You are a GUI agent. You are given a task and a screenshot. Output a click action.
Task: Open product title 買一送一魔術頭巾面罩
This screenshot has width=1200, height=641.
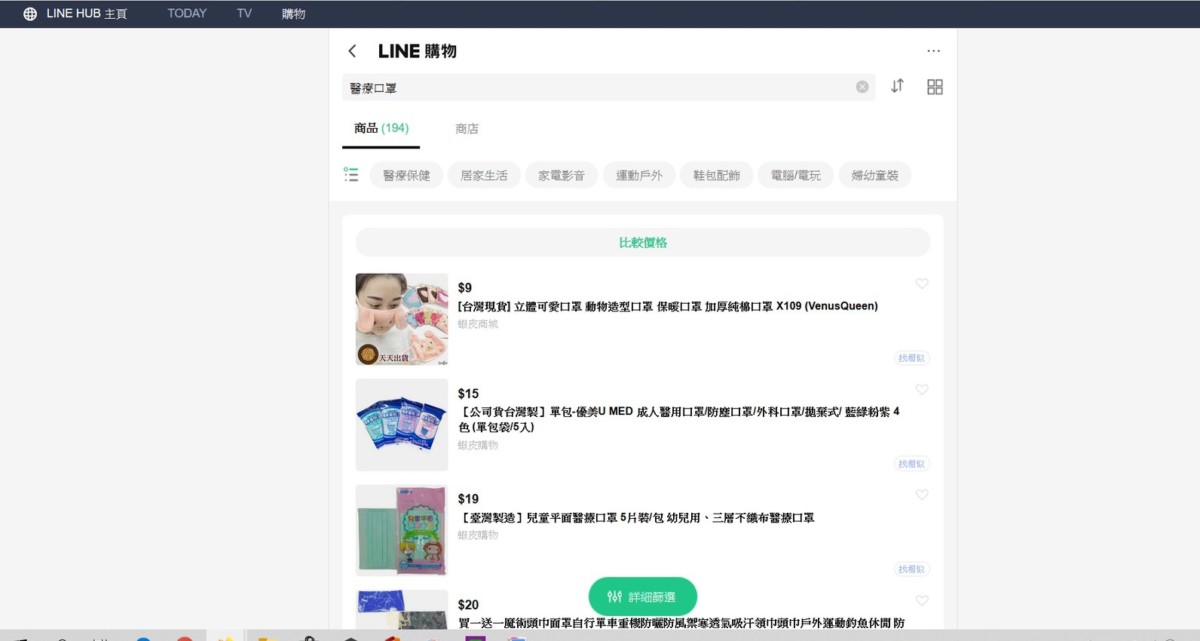[682, 623]
